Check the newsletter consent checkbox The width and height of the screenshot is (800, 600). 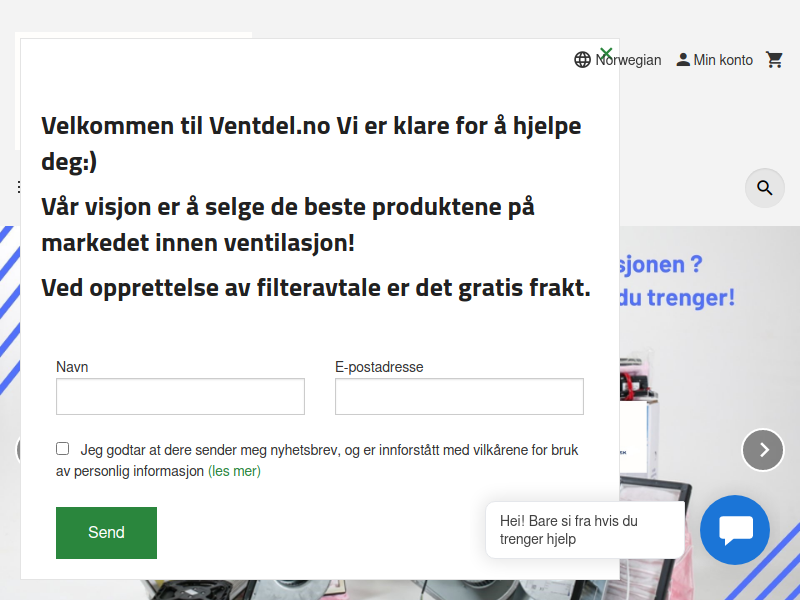click(62, 448)
